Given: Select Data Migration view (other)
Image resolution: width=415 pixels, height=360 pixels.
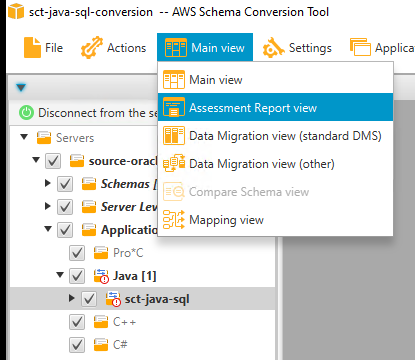Looking at the screenshot, I should click(x=275, y=164).
